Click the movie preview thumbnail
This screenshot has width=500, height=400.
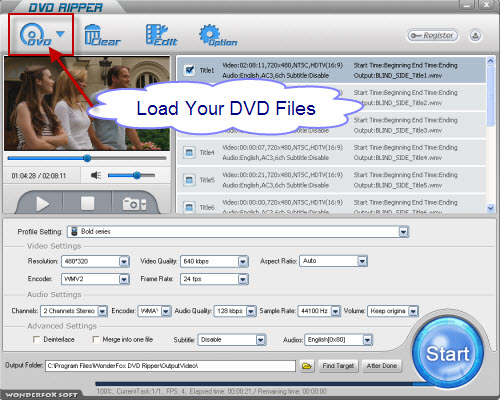coord(87,104)
